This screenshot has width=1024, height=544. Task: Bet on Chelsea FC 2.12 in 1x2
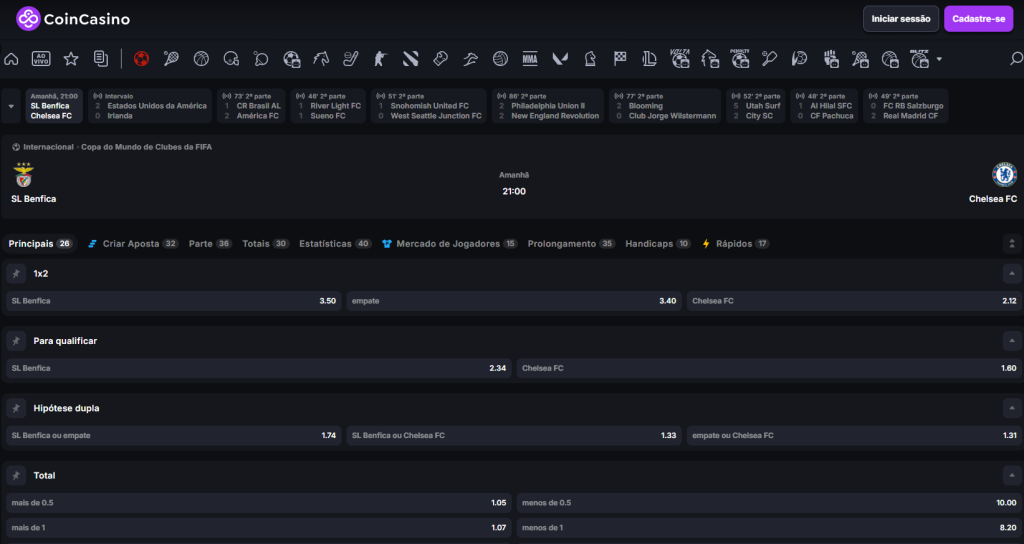(x=854, y=301)
